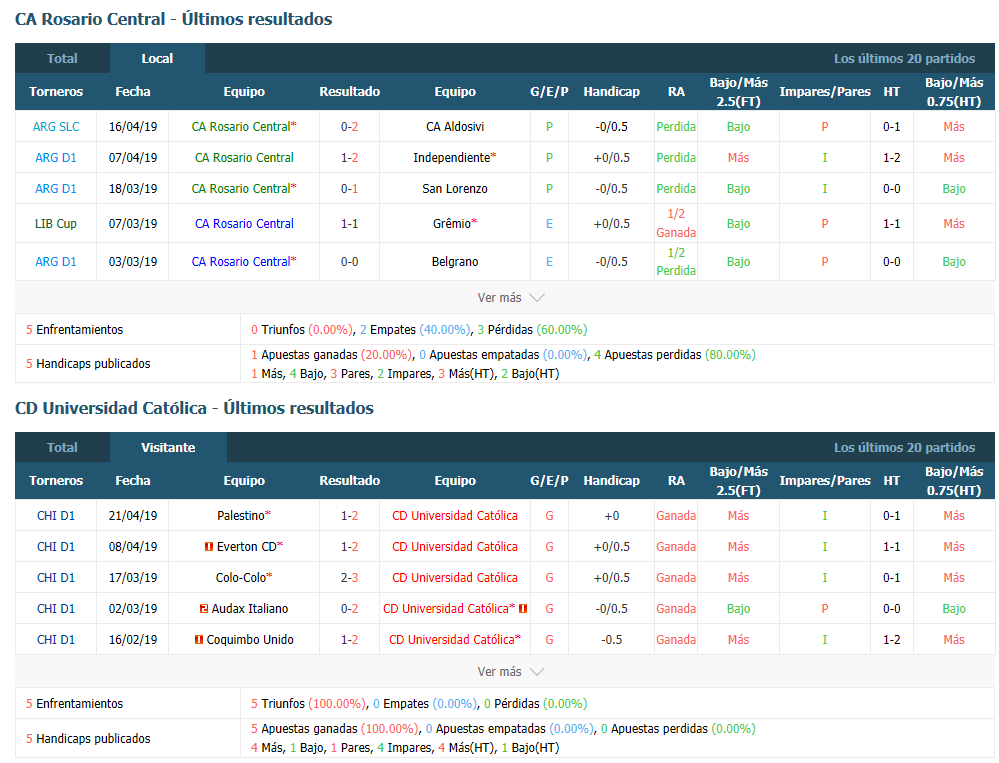Open the Audax Italiano team link
Viewport: 999px width, 763px height.
tap(250, 609)
